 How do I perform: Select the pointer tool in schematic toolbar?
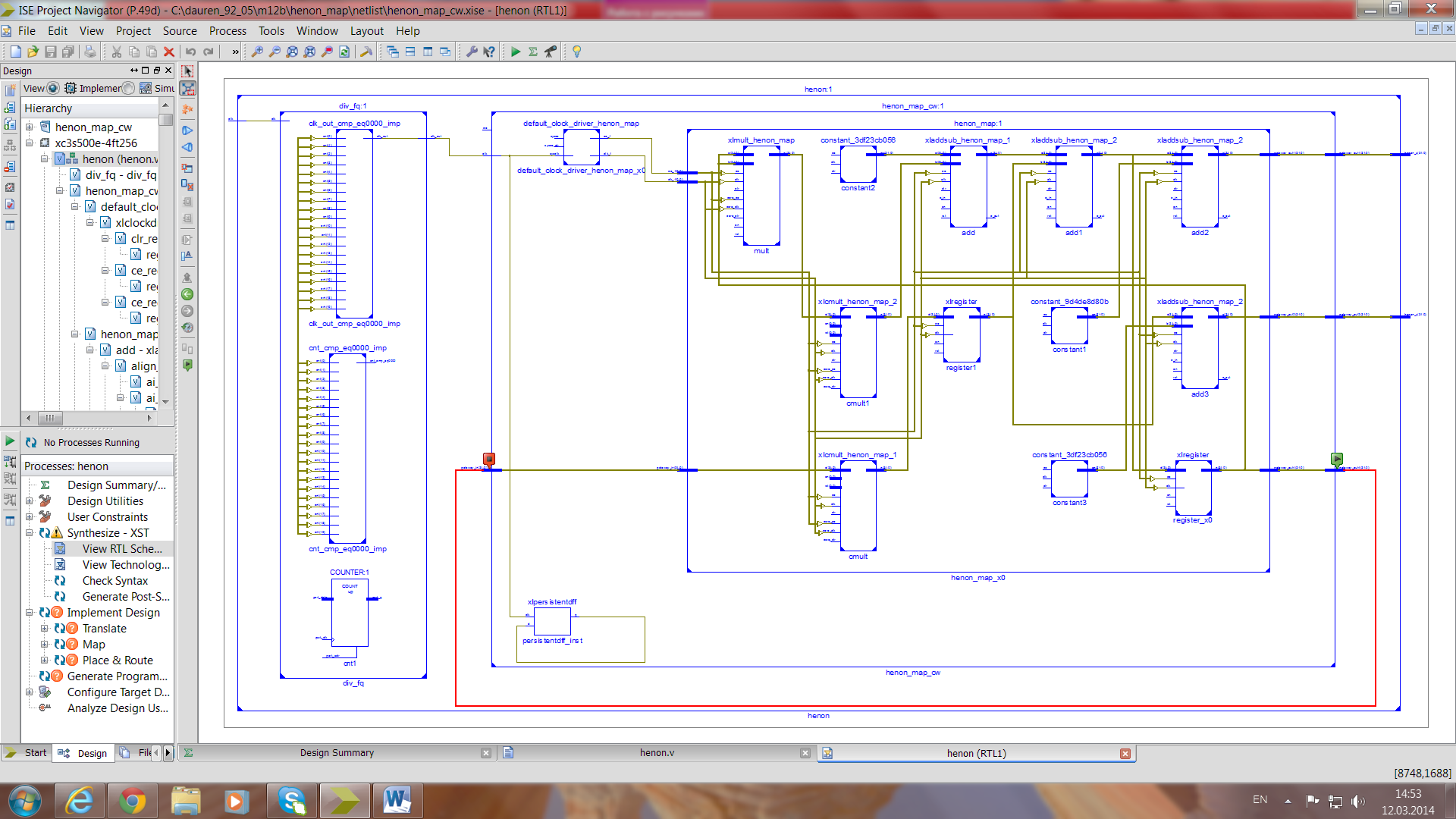pyautogui.click(x=188, y=71)
